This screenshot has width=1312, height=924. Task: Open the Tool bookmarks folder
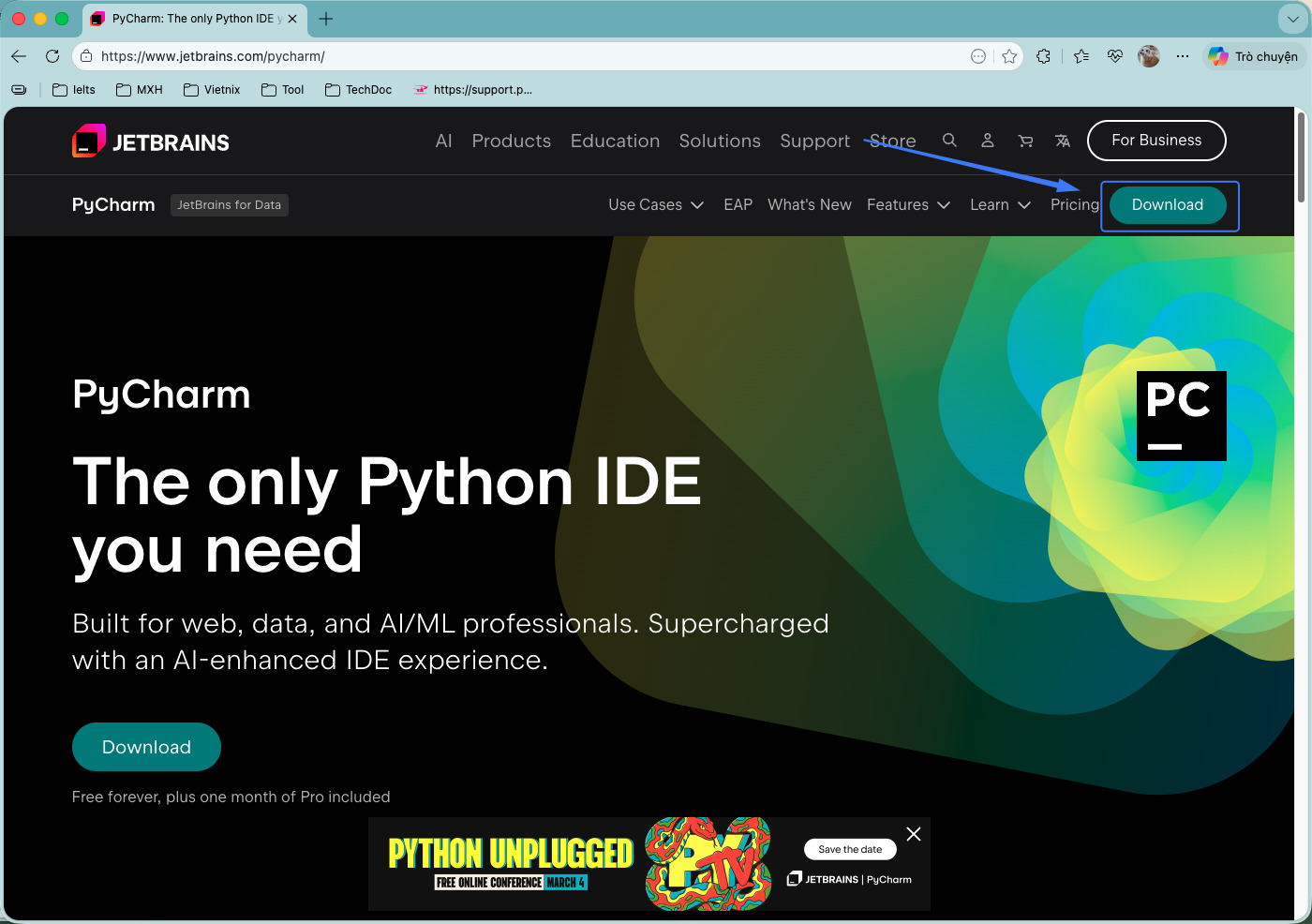(x=282, y=90)
